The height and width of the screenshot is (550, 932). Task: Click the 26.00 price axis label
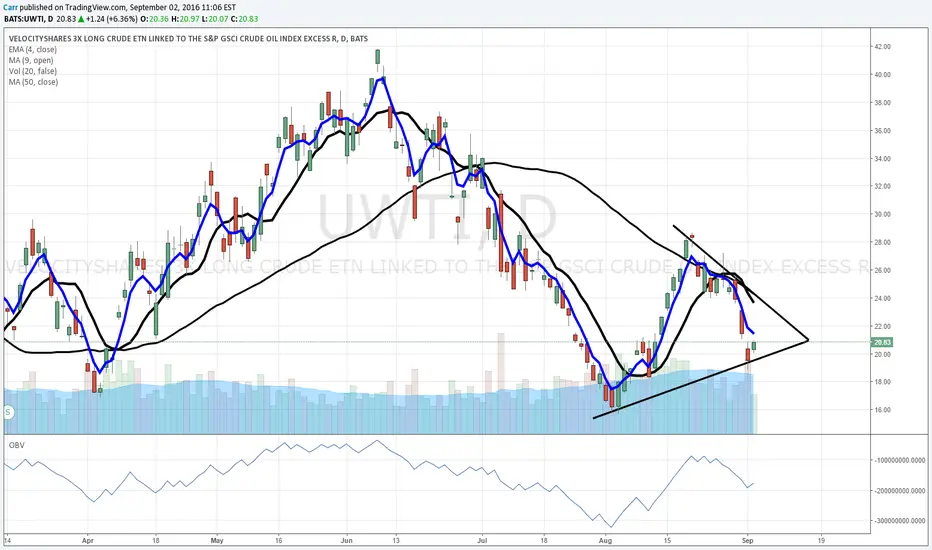(x=883, y=271)
